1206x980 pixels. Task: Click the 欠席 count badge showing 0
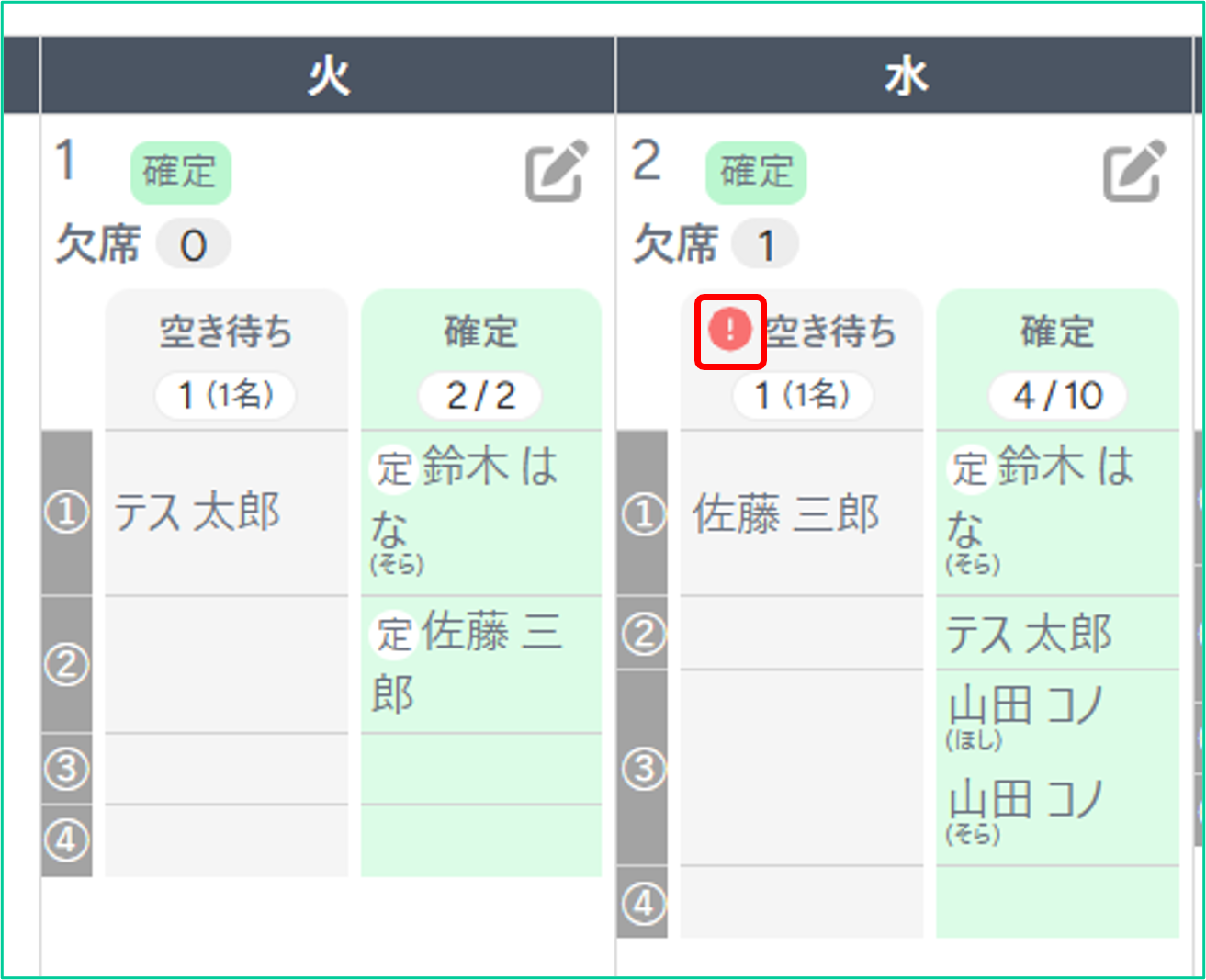[193, 245]
